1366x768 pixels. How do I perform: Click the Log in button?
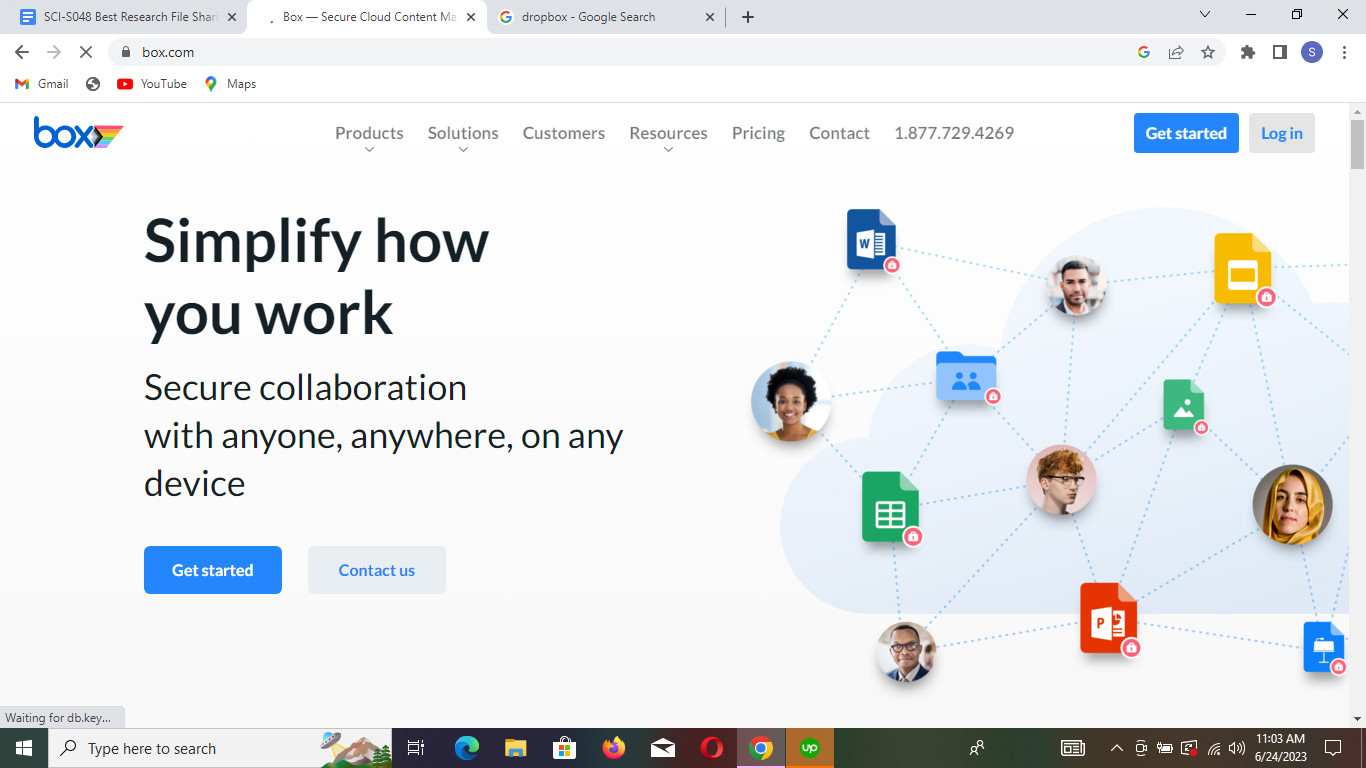point(1281,133)
